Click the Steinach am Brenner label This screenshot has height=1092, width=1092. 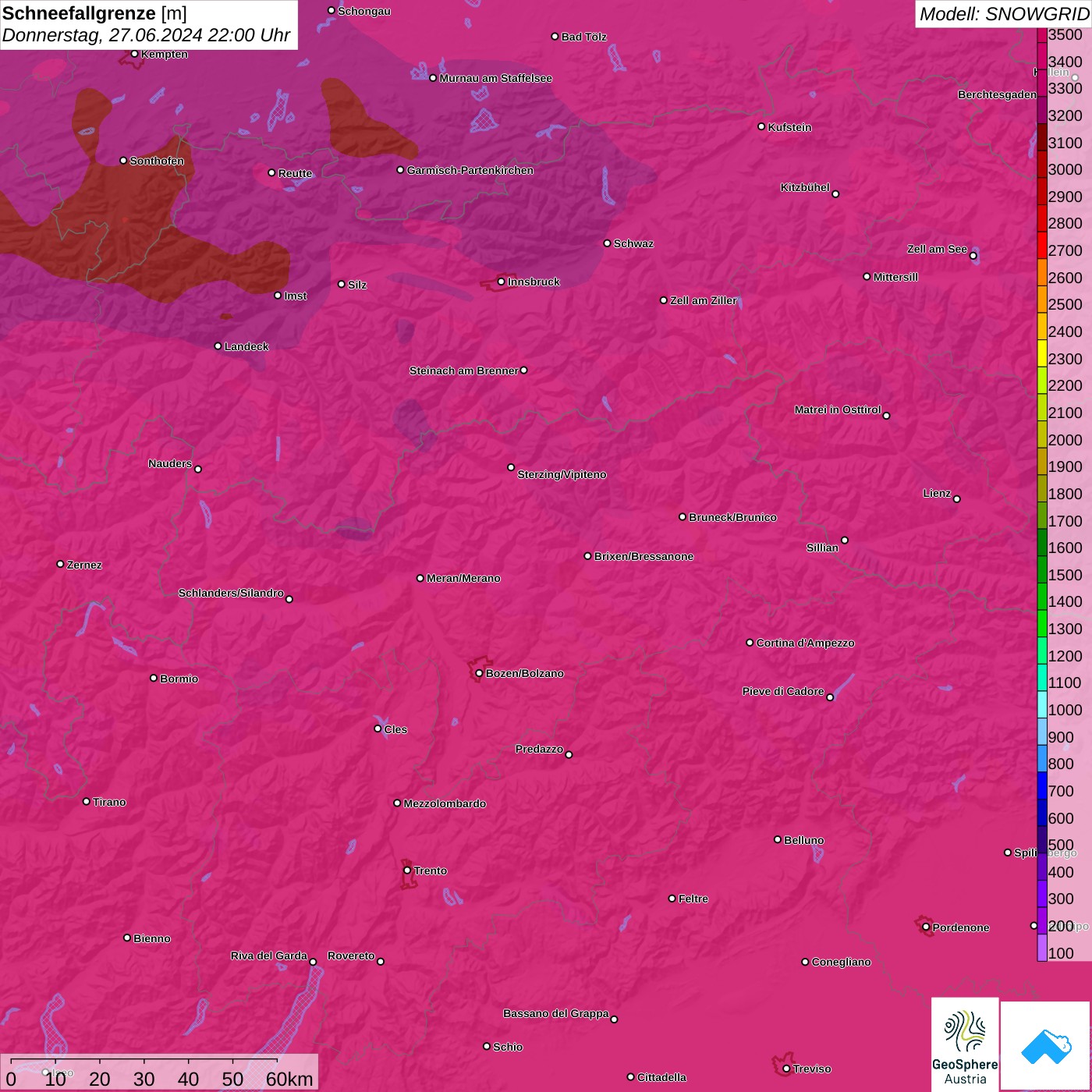click(x=463, y=370)
